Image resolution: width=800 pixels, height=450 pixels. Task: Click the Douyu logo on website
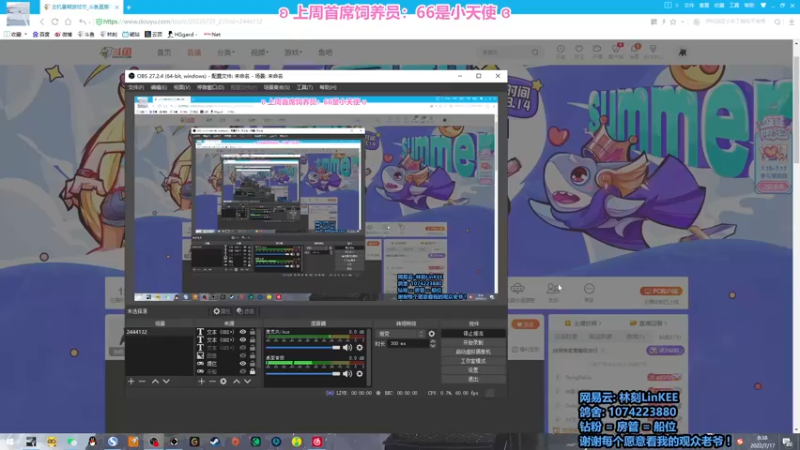116,52
